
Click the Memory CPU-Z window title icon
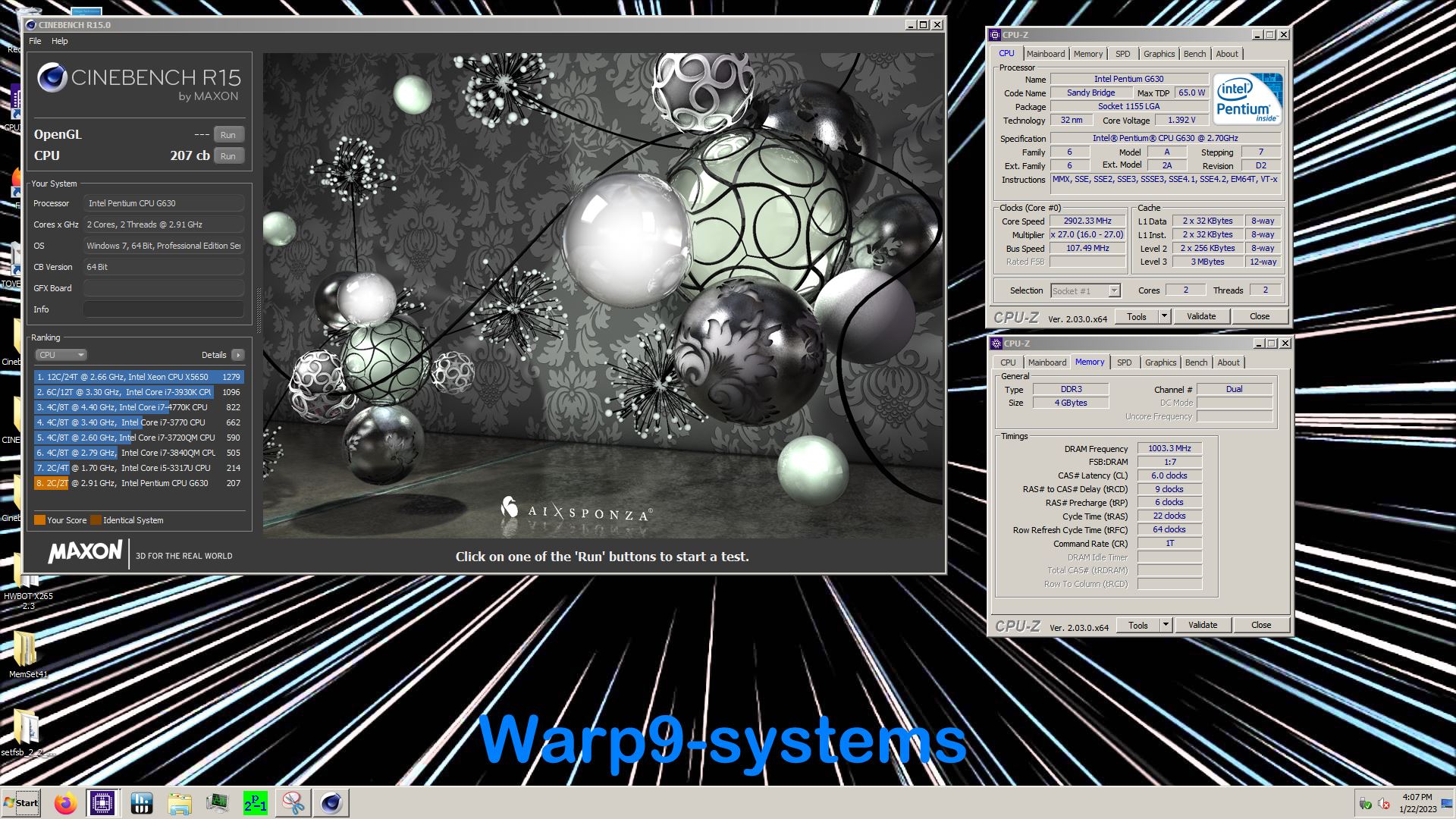pos(996,344)
